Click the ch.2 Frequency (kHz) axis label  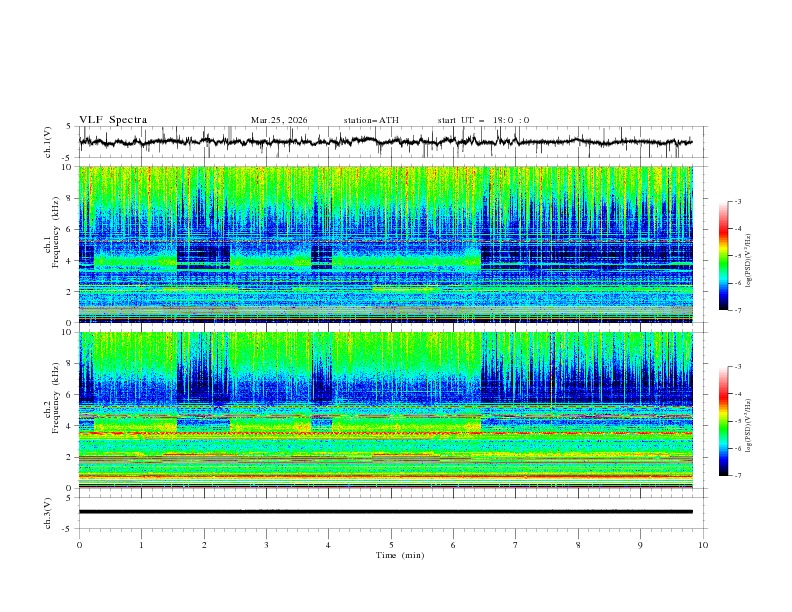point(52,398)
